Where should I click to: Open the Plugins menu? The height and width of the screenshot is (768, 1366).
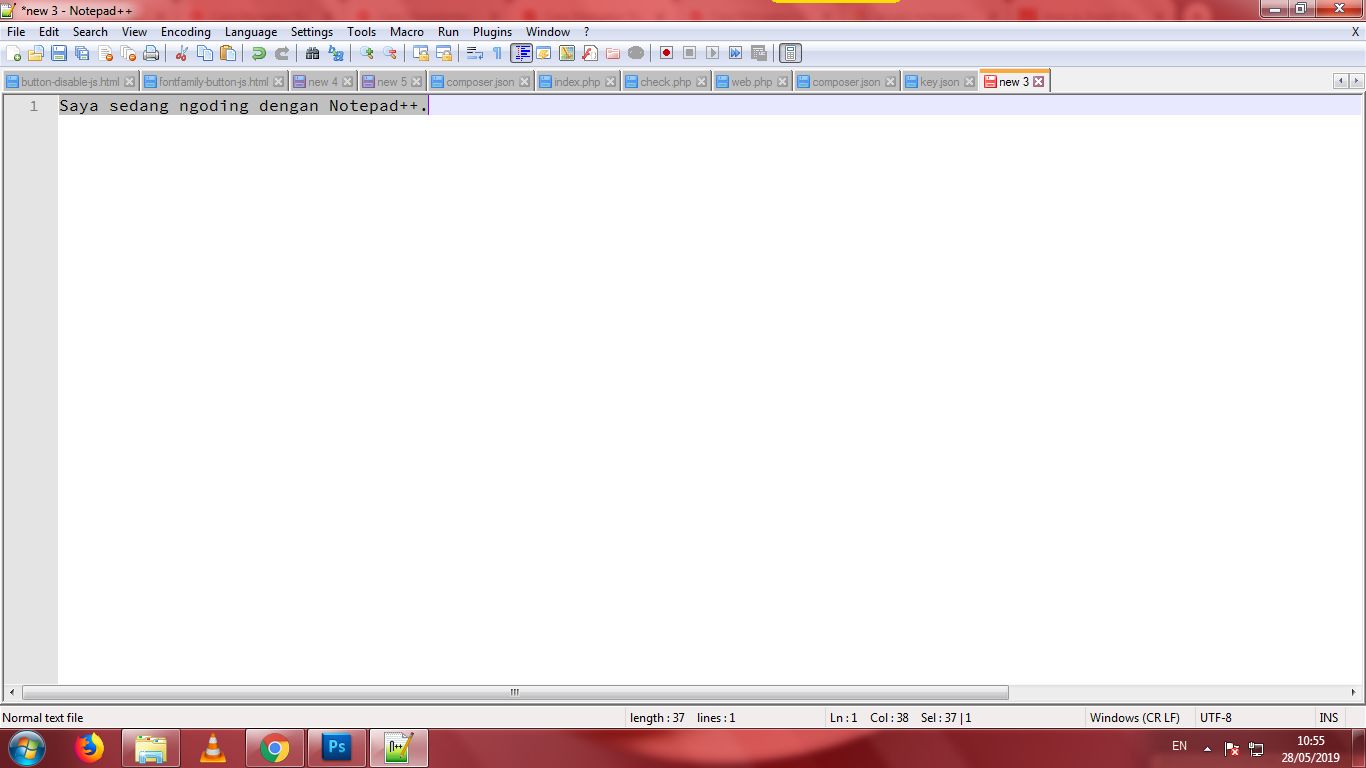pyautogui.click(x=492, y=31)
